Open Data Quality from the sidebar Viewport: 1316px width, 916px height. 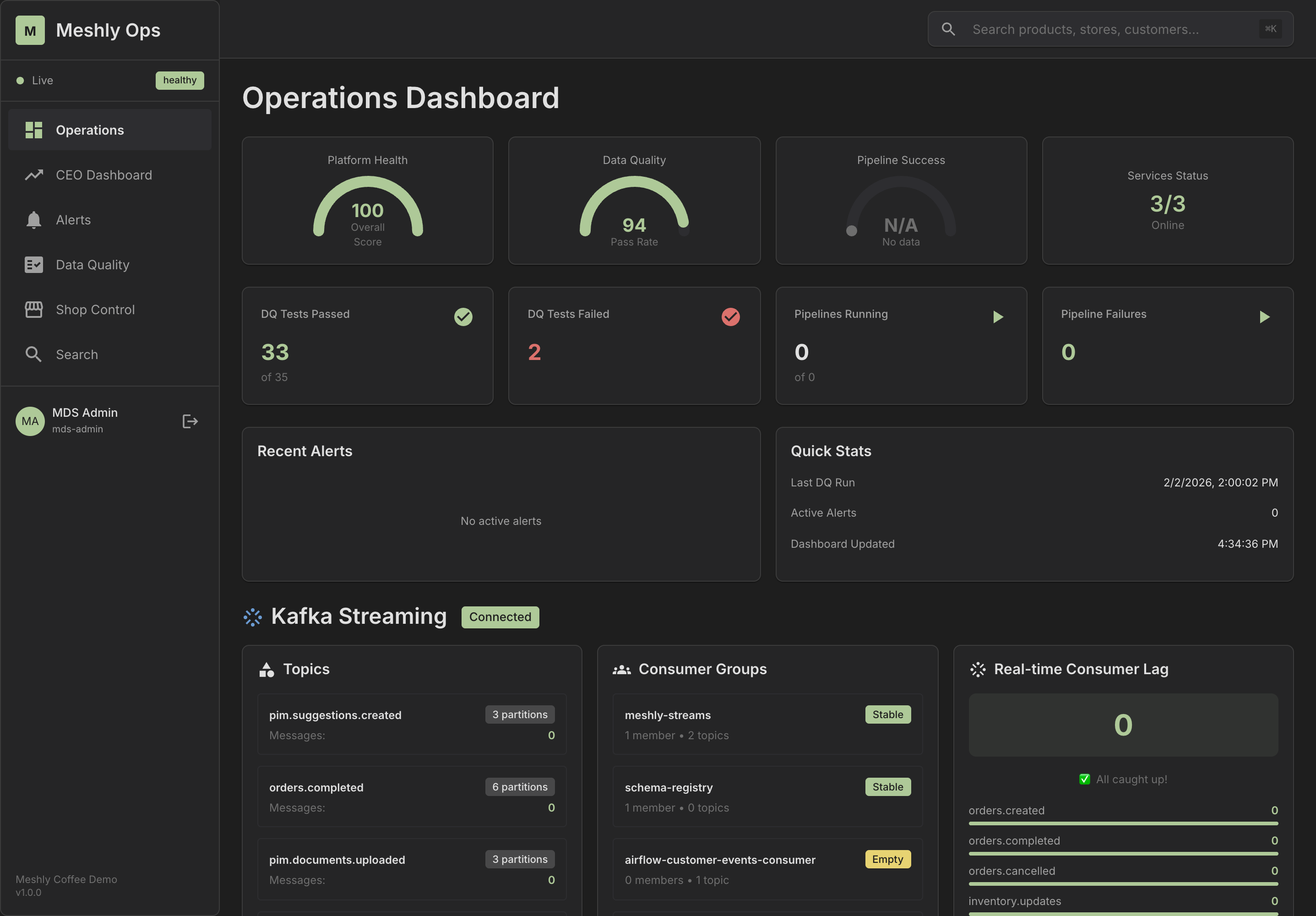[92, 264]
